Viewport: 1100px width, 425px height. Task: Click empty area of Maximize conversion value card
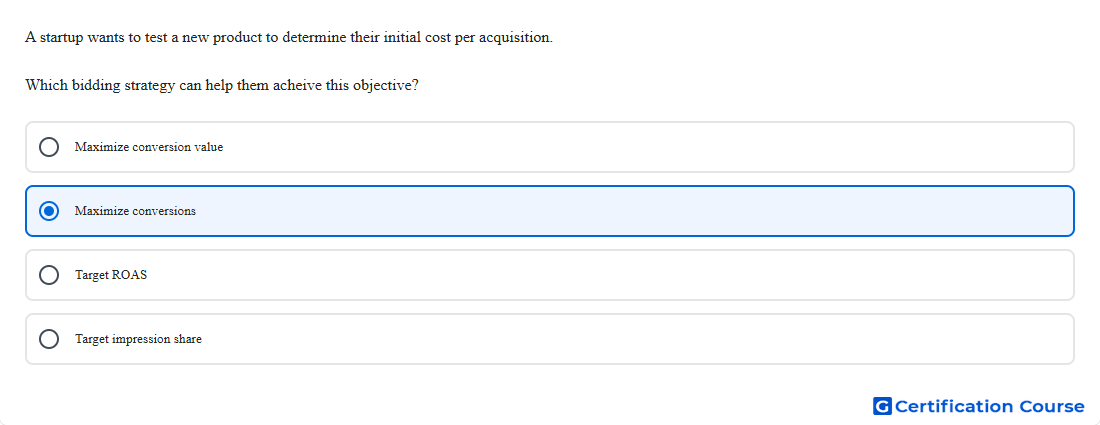click(631, 147)
